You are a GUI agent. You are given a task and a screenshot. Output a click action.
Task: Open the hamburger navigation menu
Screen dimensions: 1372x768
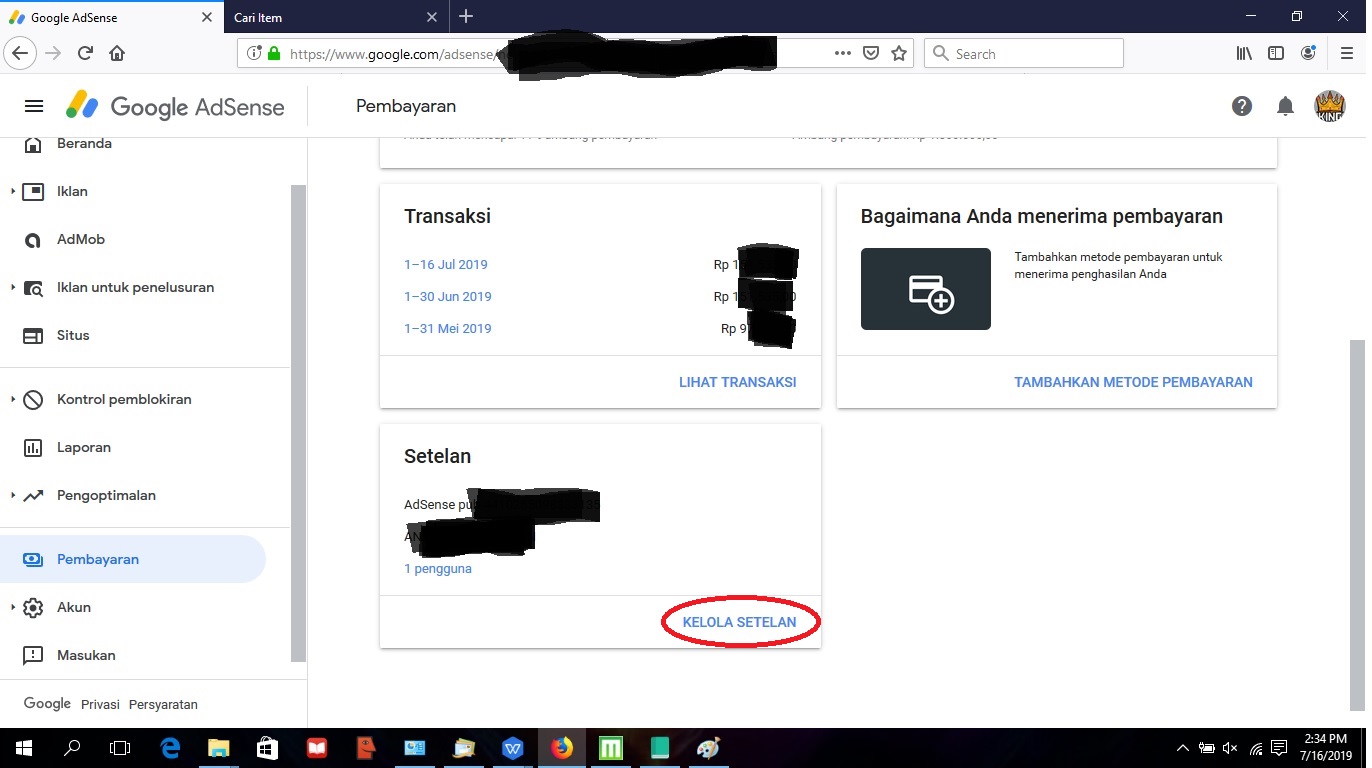tap(33, 105)
